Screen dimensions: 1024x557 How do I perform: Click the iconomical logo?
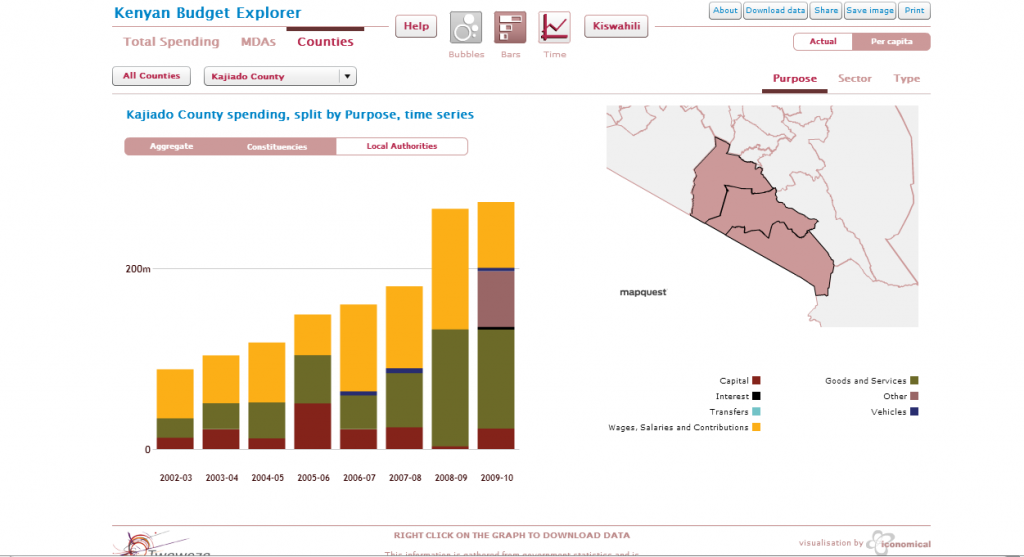[898, 543]
